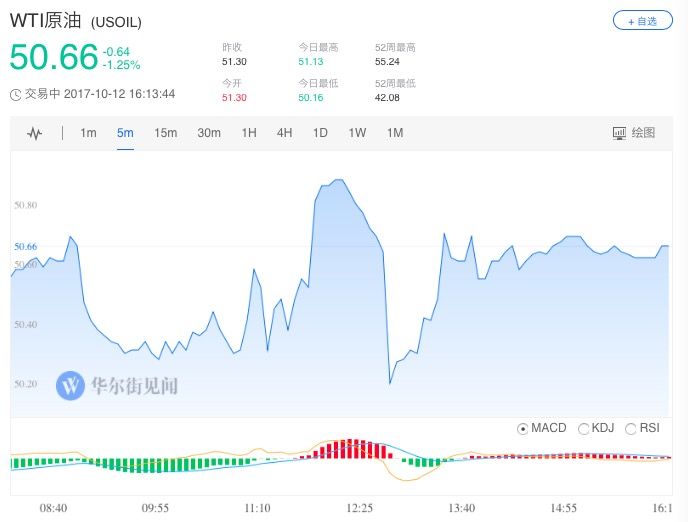The height and width of the screenshot is (522, 688).
Task: Click the 今开 value 51.30
Action: 234,98
